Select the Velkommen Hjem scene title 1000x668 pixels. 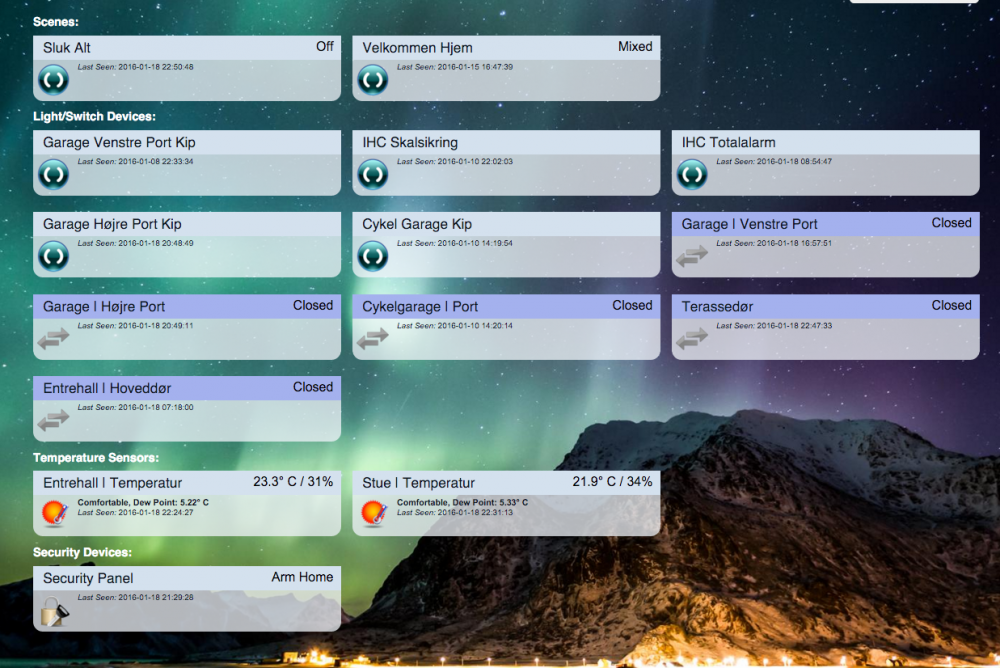click(417, 48)
